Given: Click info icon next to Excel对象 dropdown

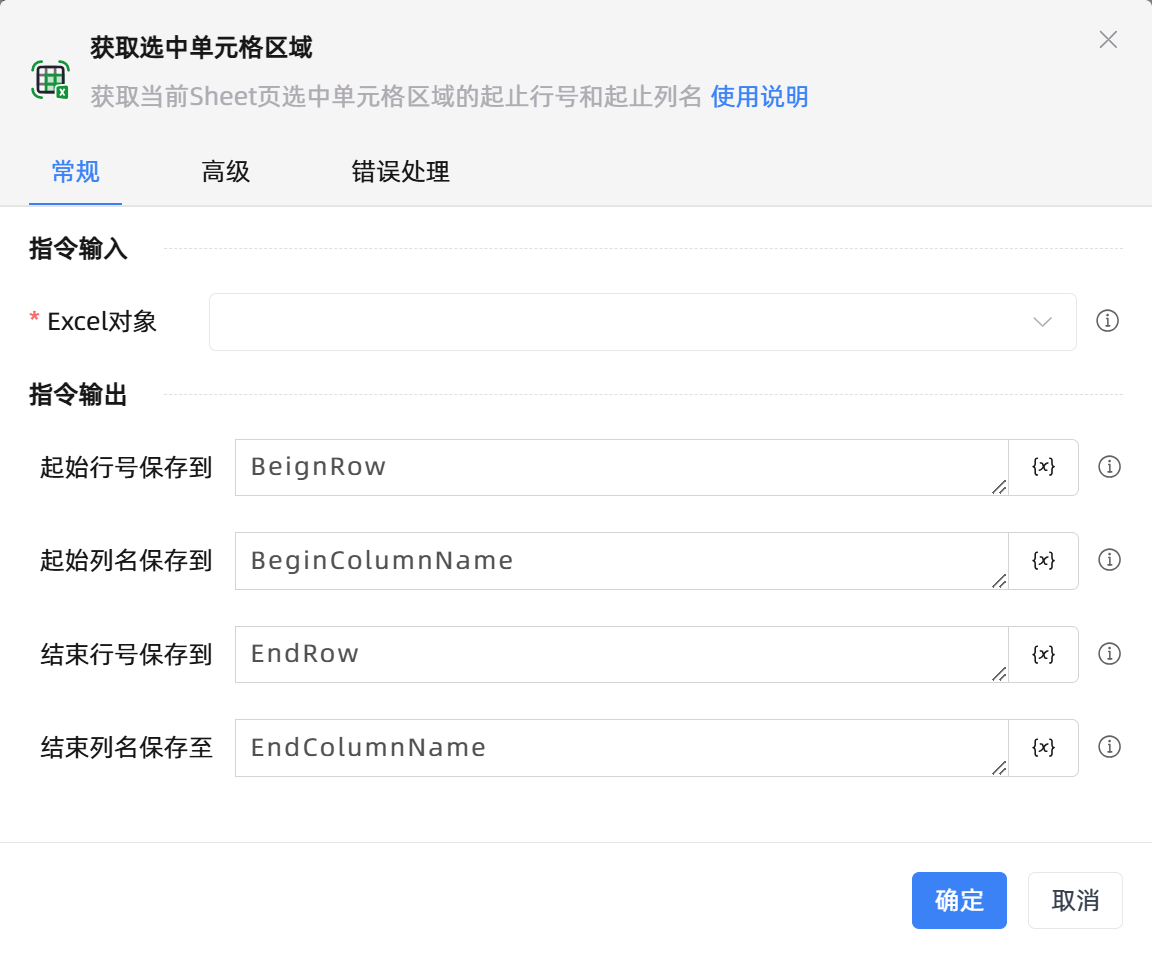Looking at the screenshot, I should point(1107,321).
